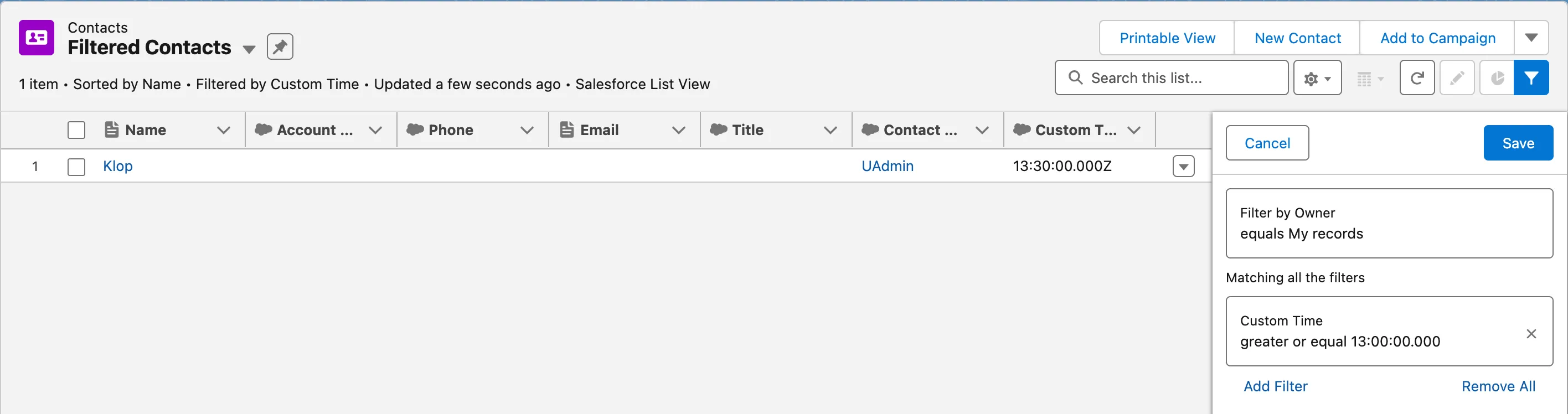The width and height of the screenshot is (1568, 414).
Task: Expand more actions beside Add to Campaign
Action: [x=1531, y=38]
